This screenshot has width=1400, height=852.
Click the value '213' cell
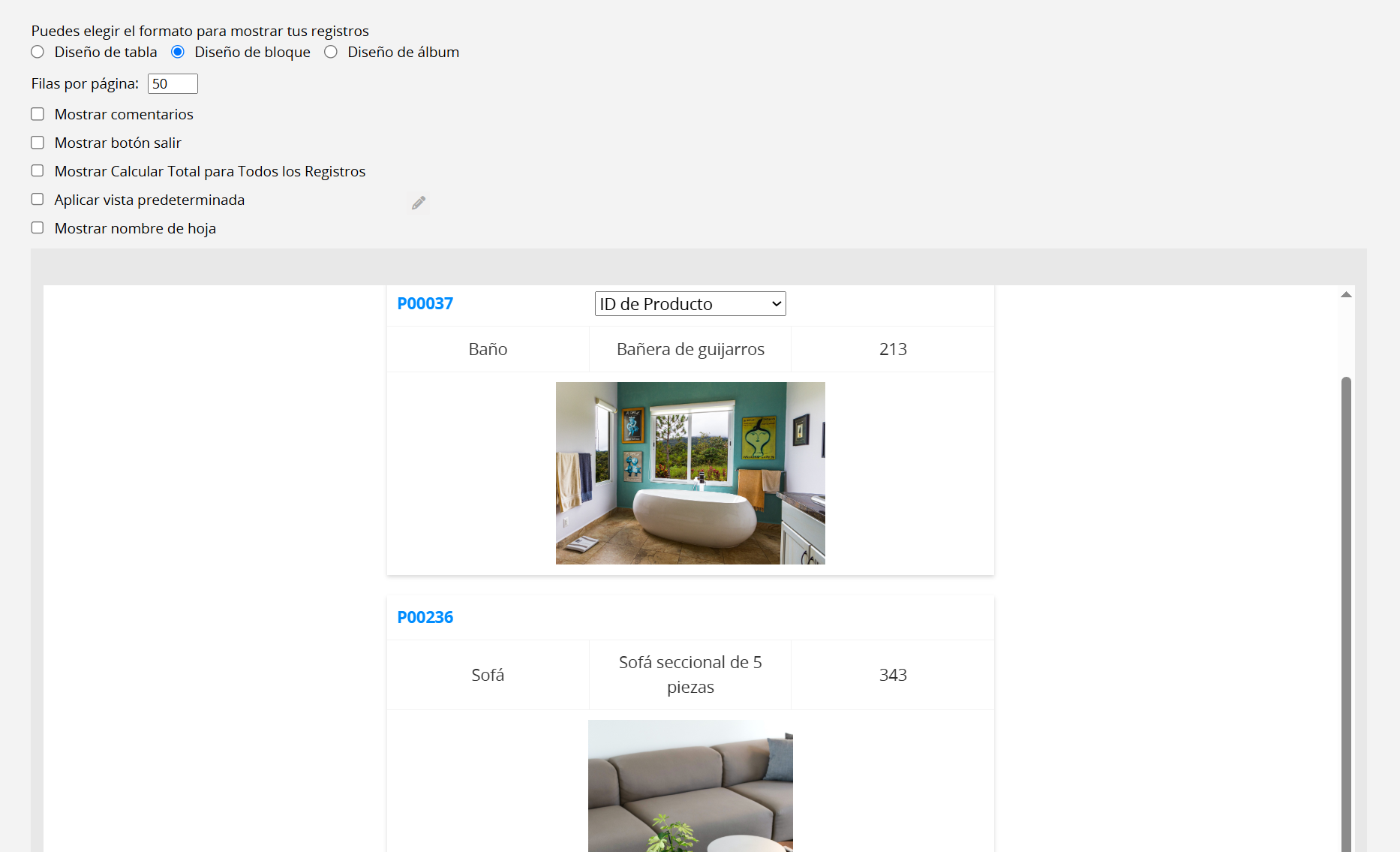[893, 349]
